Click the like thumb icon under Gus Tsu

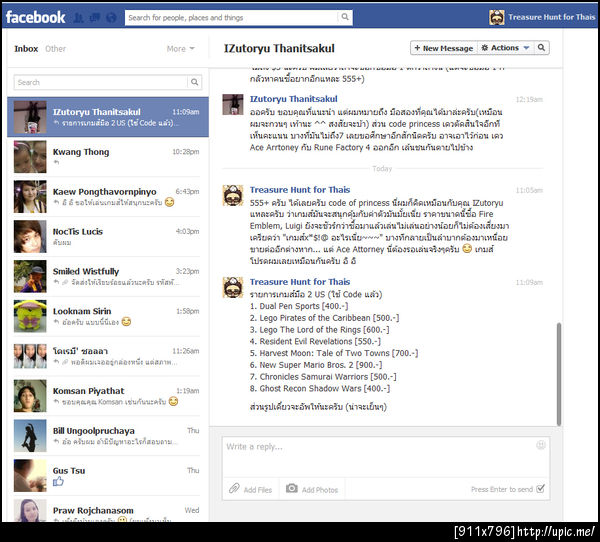58,481
